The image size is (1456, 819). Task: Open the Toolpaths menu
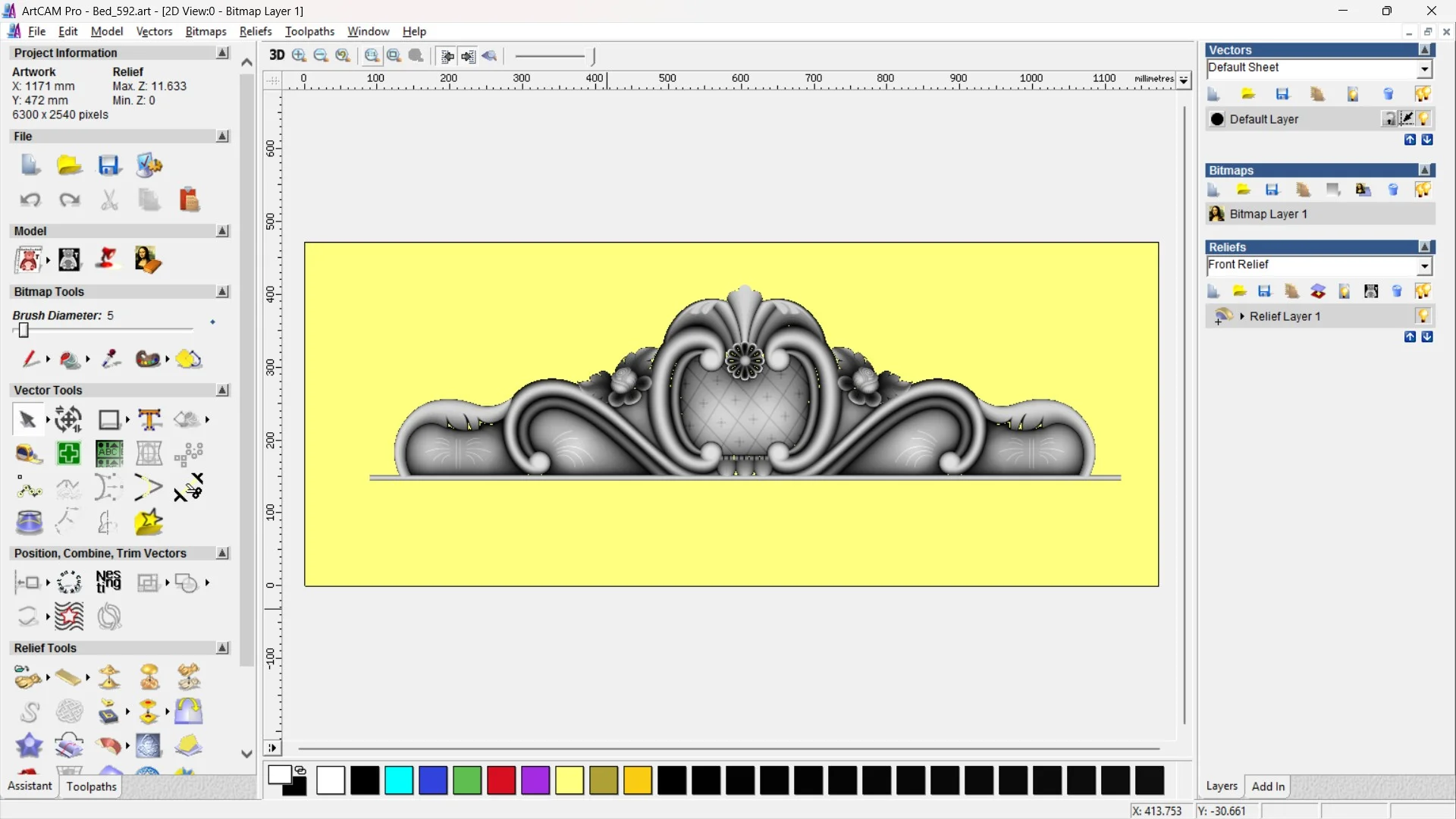(x=309, y=31)
